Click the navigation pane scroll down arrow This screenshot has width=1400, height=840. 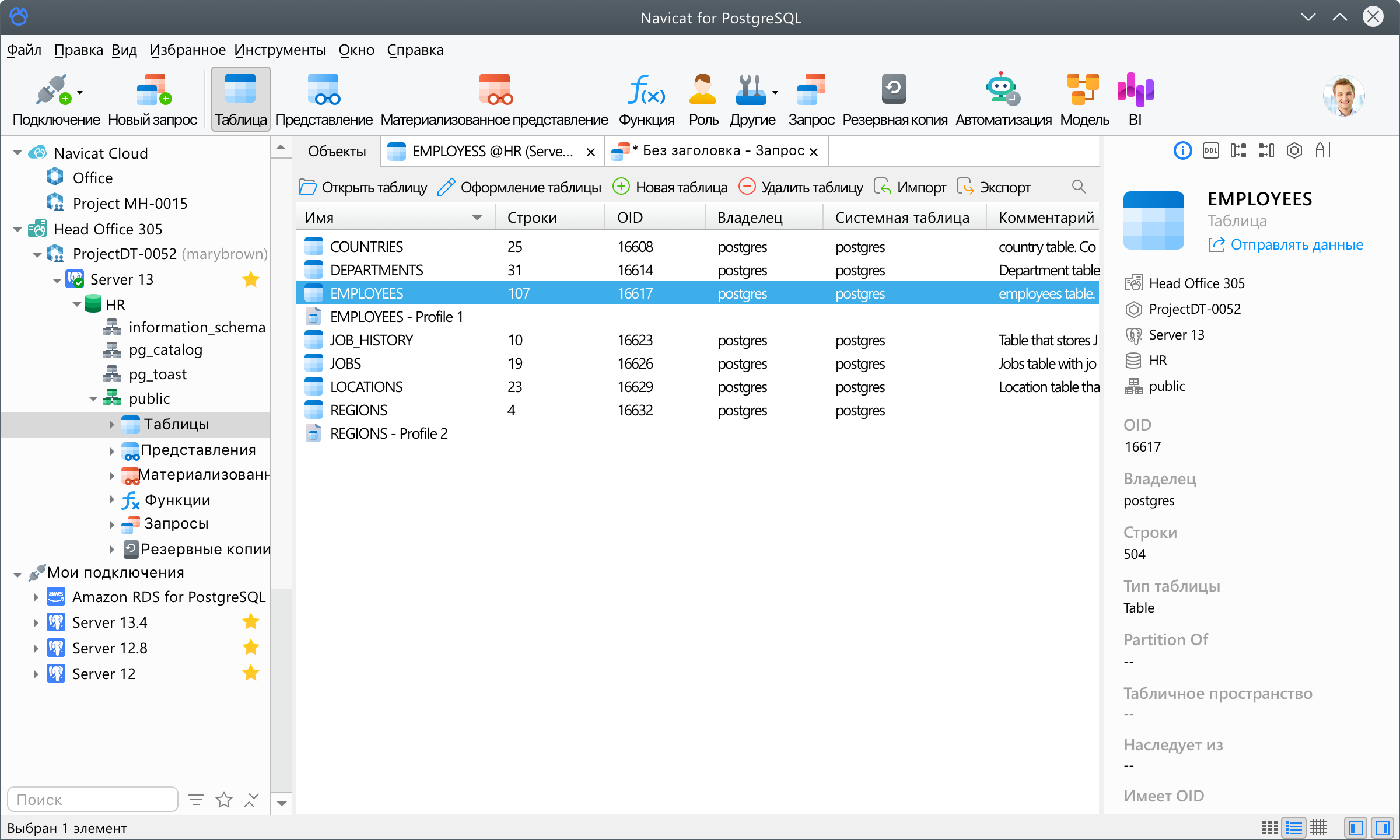point(282,804)
